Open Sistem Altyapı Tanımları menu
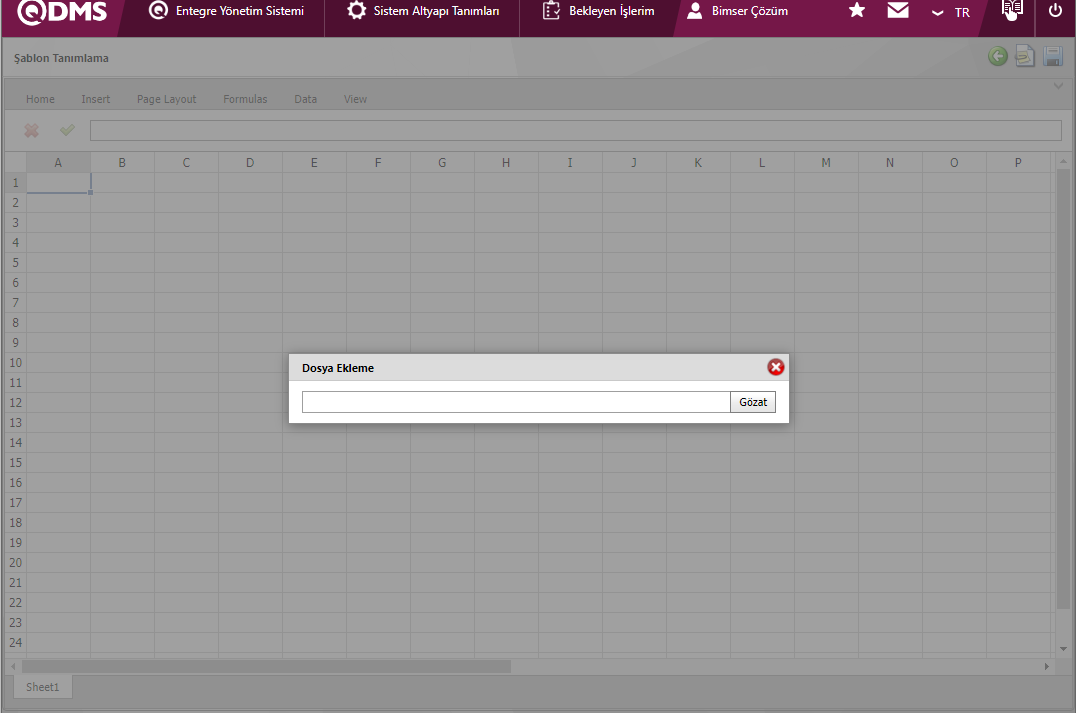Image resolution: width=1076 pixels, height=713 pixels. click(x=423, y=12)
